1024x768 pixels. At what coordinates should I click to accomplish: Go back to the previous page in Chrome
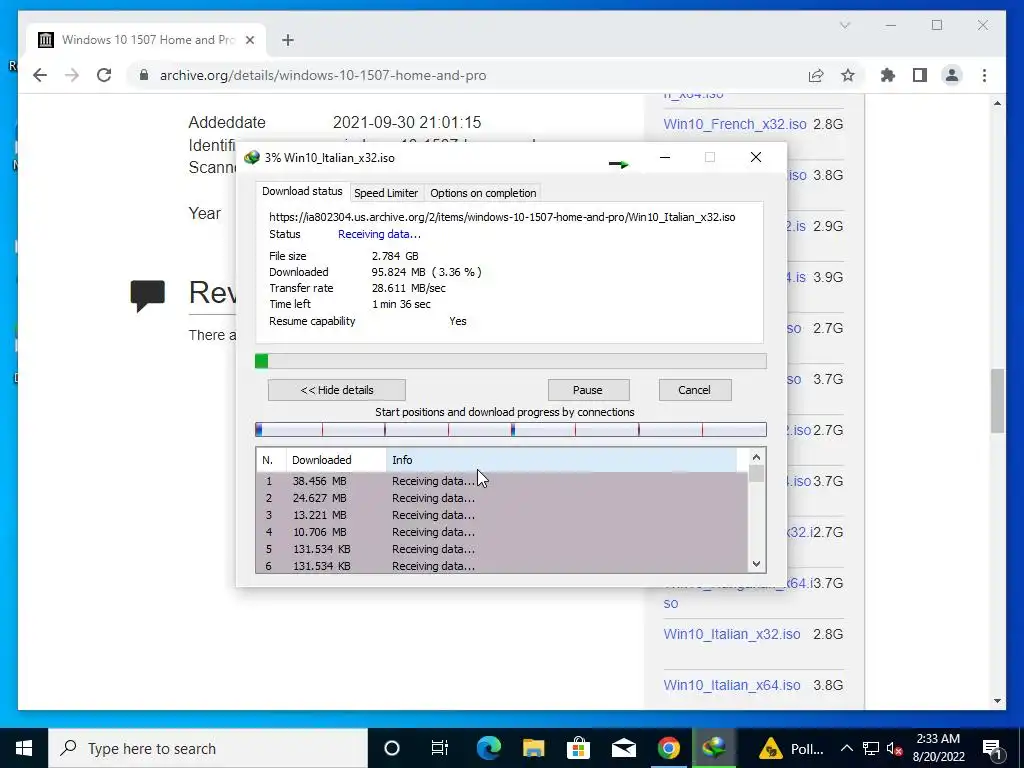(40, 75)
